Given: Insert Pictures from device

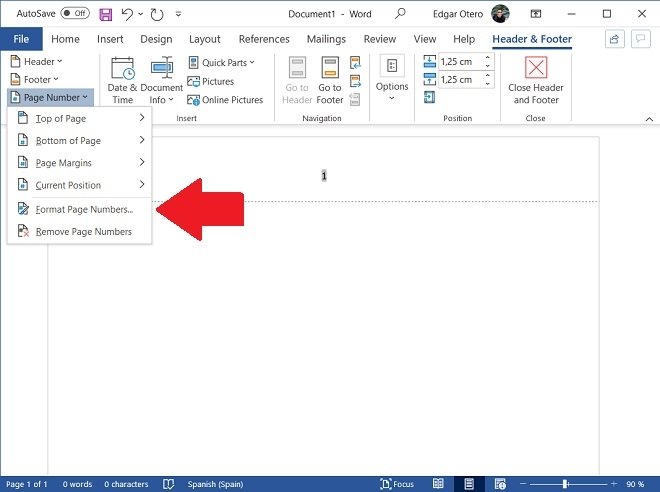Looking at the screenshot, I should [210, 81].
